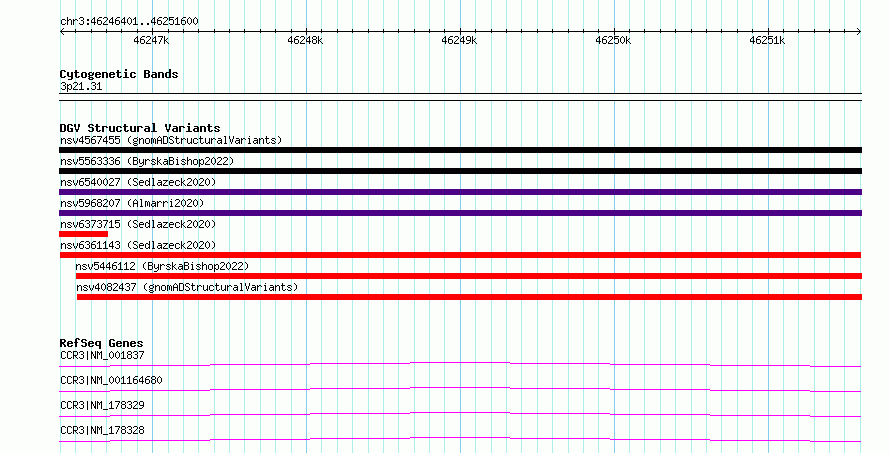Image resolution: width=890 pixels, height=453 pixels.
Task: Click the nsv5968207 (Almarri2020) label
Action: [132, 203]
